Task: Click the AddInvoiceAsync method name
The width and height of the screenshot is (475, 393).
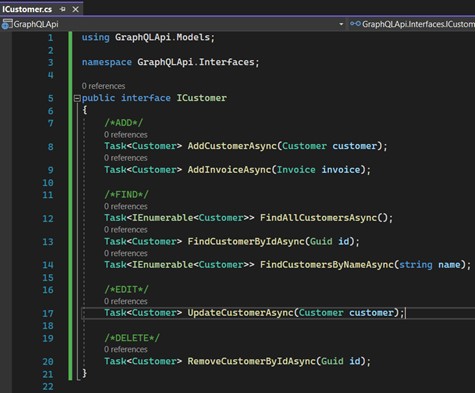Action: 229,170
